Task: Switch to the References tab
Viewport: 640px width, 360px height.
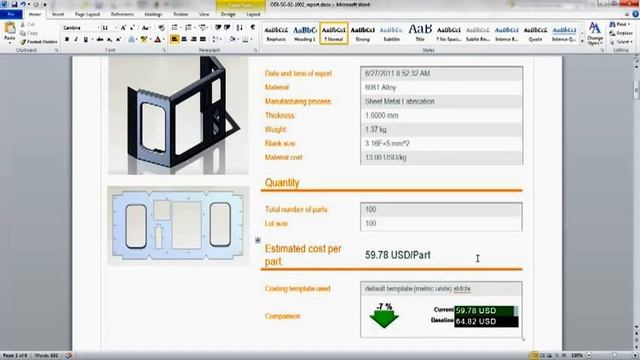Action: point(122,14)
